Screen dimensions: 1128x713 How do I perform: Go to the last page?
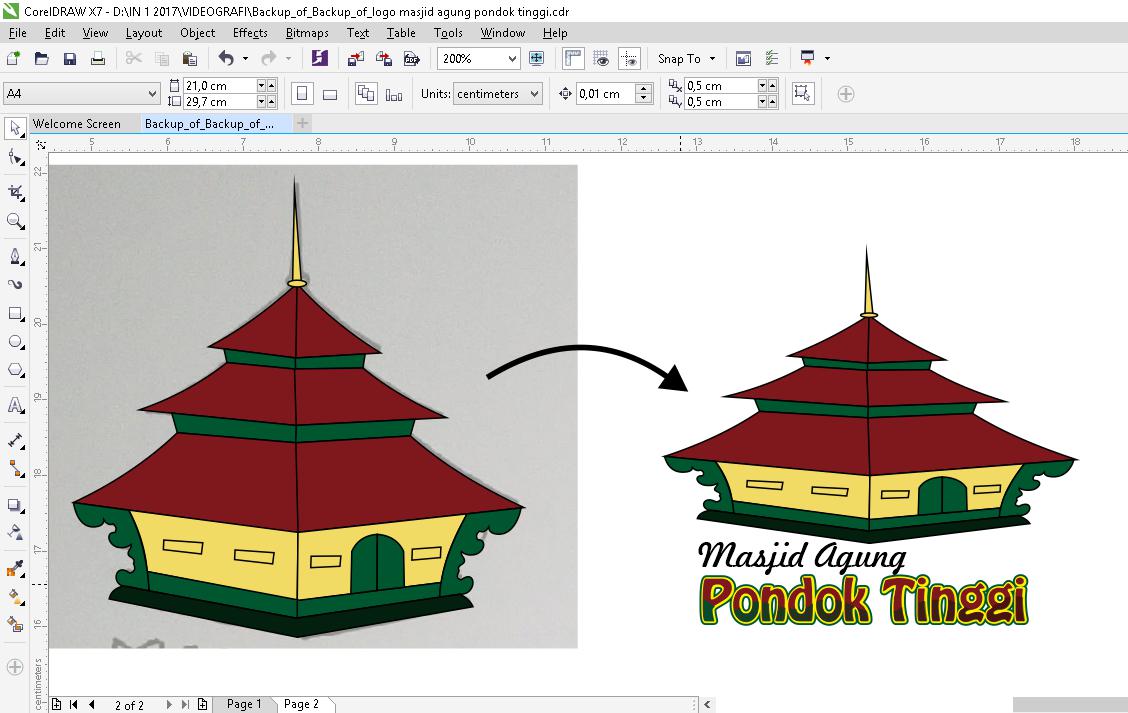(x=185, y=704)
